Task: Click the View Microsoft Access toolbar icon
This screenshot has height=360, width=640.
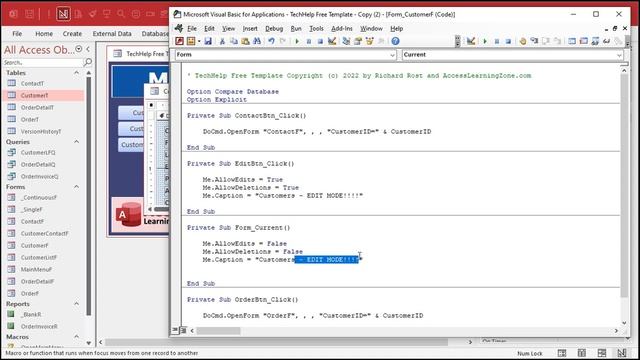Action: coord(179,41)
